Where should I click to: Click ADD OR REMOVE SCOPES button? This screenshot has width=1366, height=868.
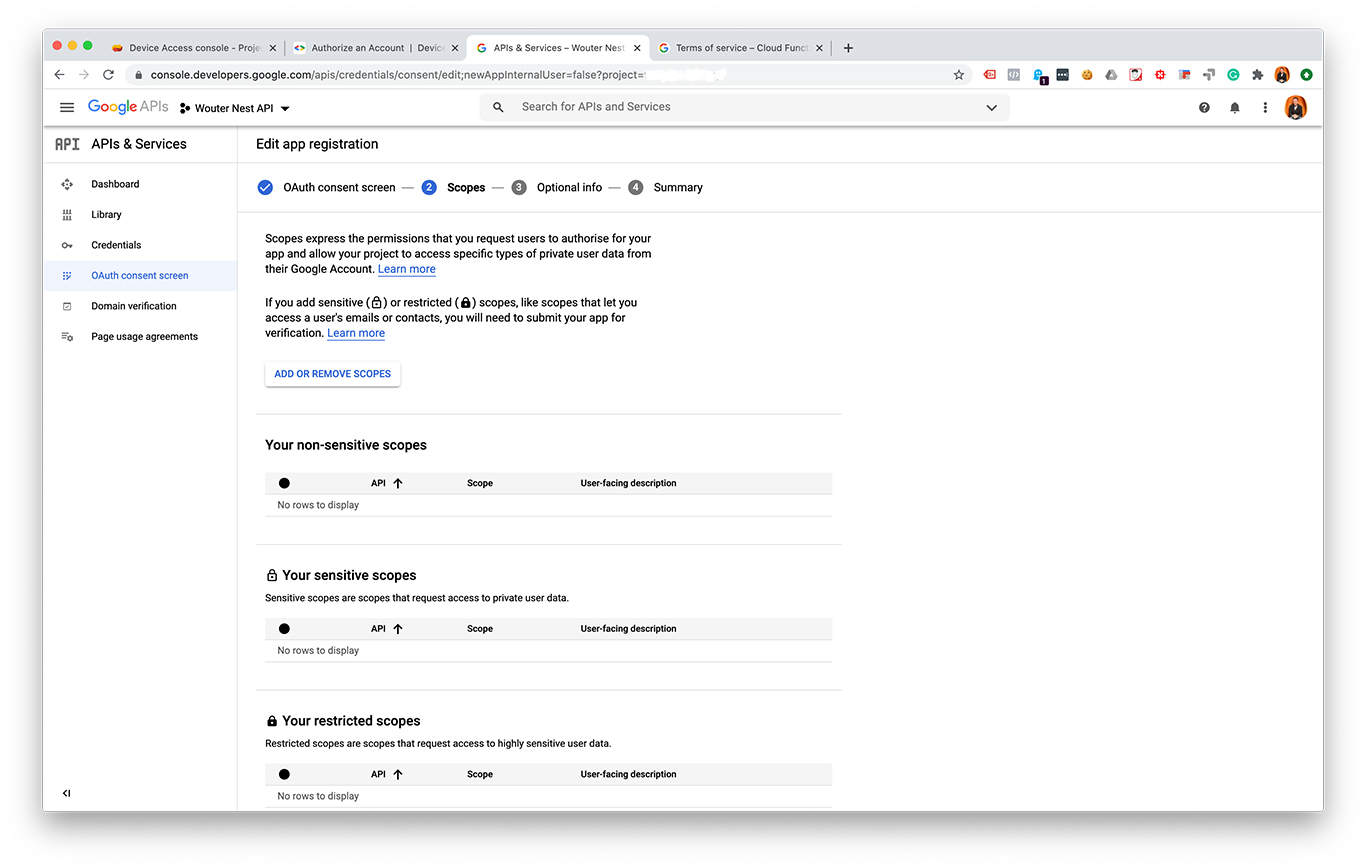332,374
